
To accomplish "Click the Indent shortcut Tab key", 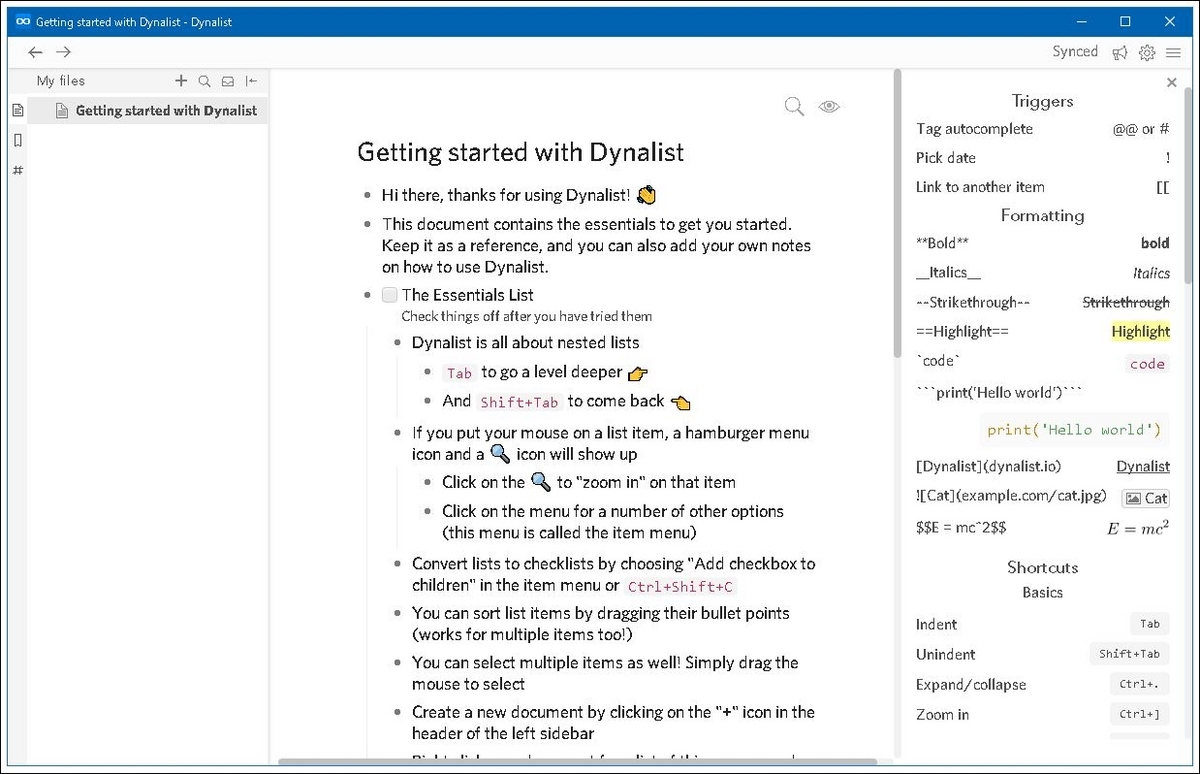I will coord(1150,624).
